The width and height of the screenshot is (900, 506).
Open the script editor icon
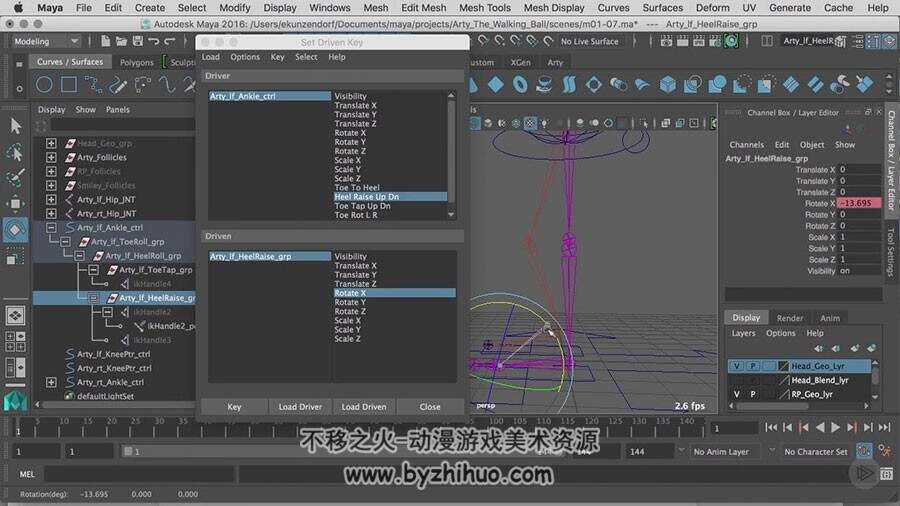tap(887, 474)
